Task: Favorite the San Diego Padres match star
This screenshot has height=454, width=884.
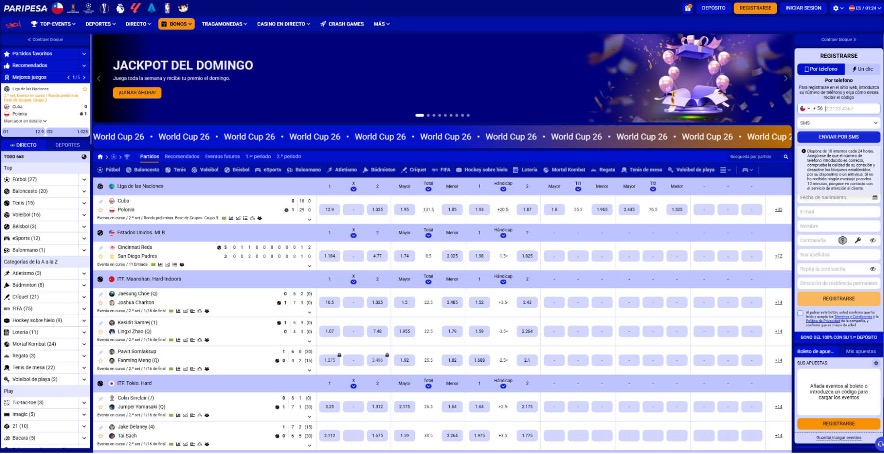Action: tap(101, 256)
